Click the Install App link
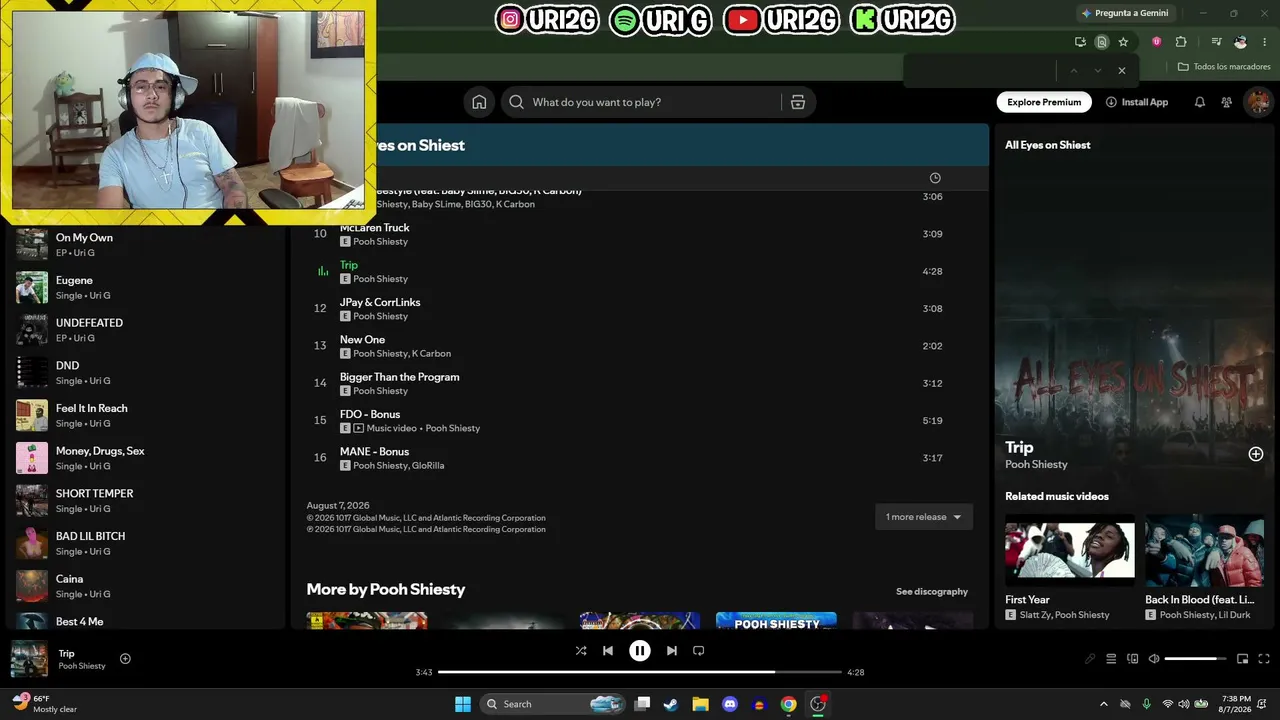The width and height of the screenshot is (1280, 720). [1137, 102]
